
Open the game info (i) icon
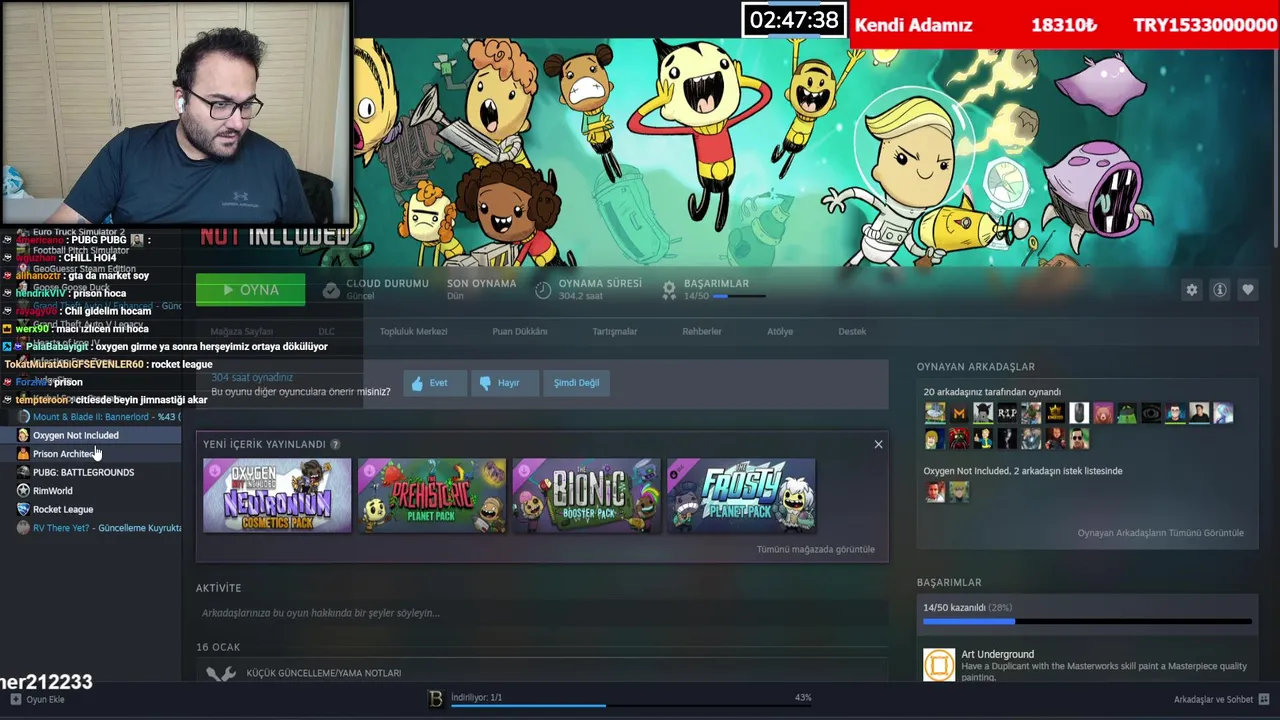pos(1219,290)
